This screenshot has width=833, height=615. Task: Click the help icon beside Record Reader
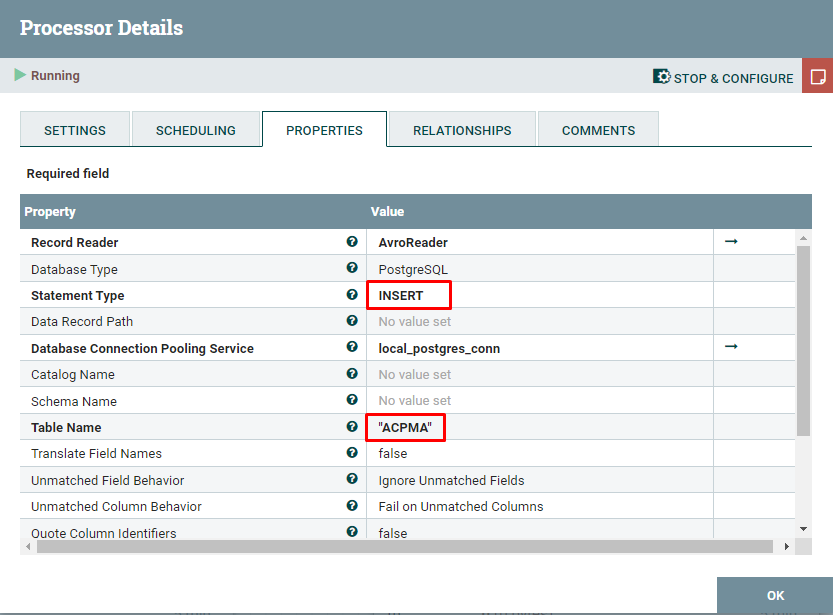349,242
